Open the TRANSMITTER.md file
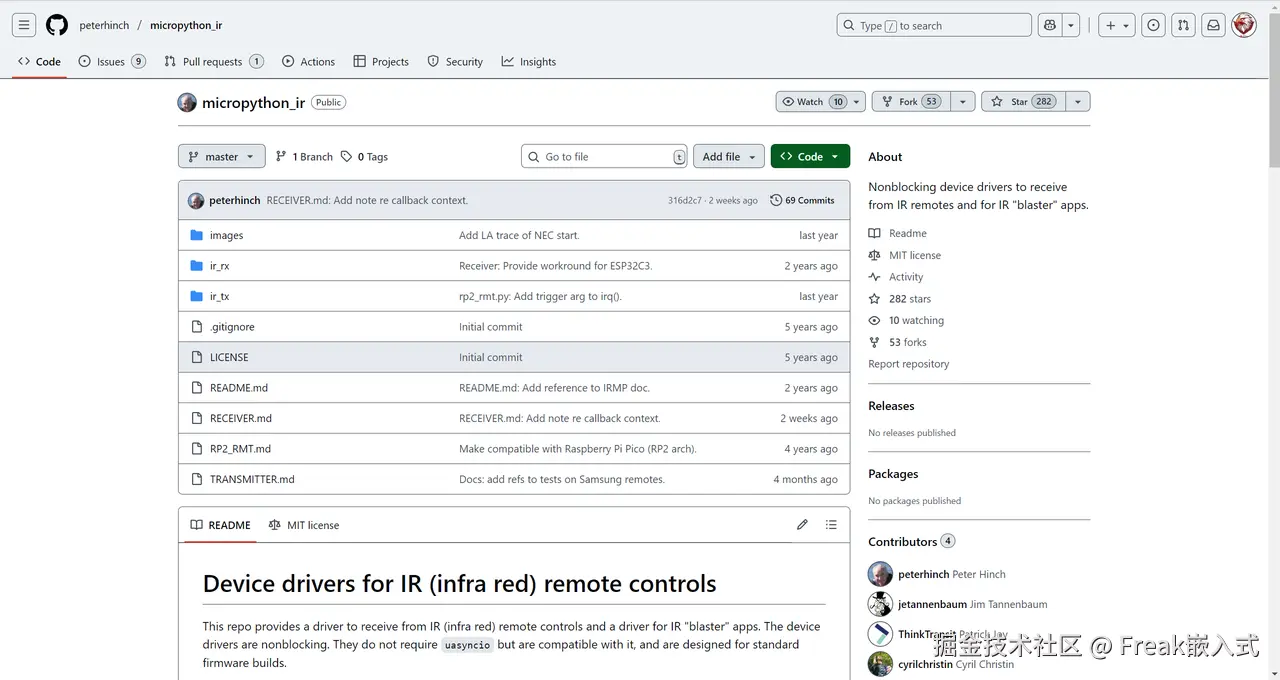 point(252,479)
